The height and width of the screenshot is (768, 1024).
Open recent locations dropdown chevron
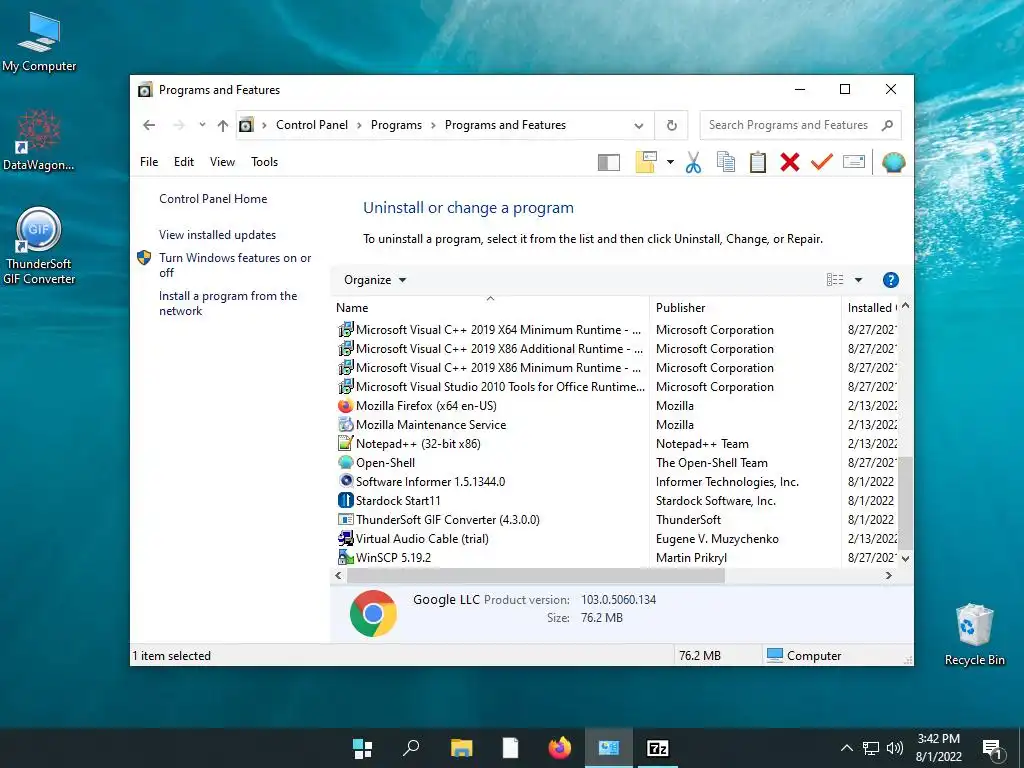pyautogui.click(x=202, y=125)
